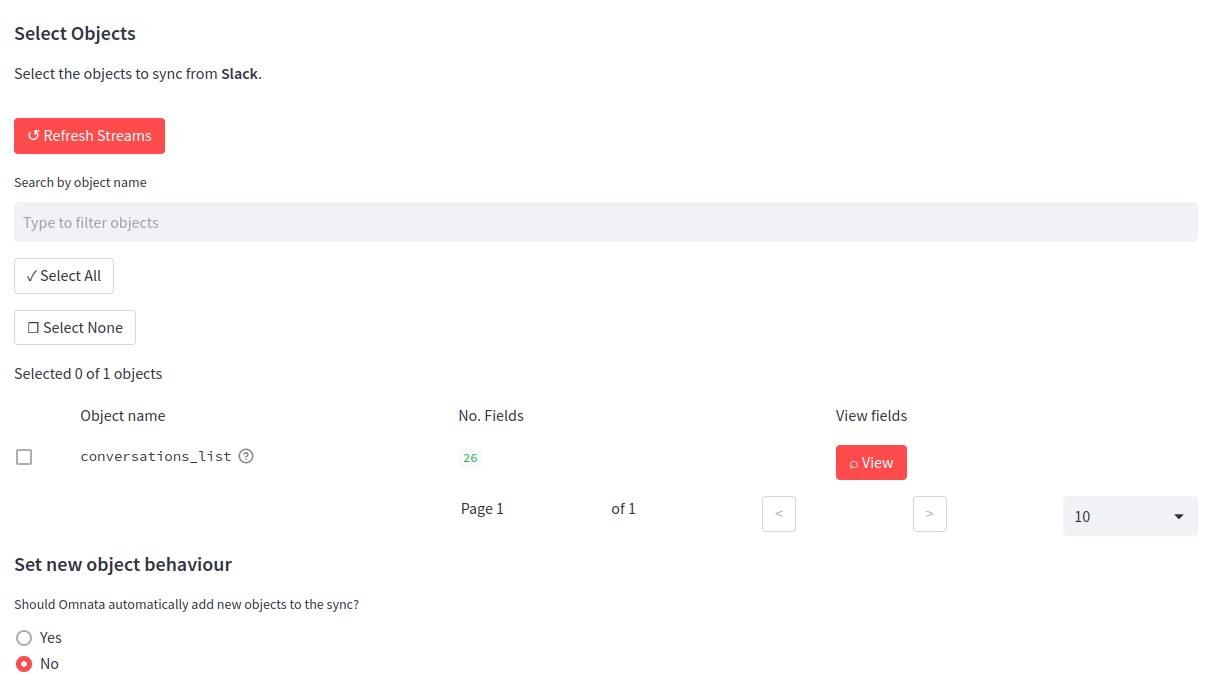Click the caret arrow of page size selector
The width and height of the screenshot is (1211, 697).
coord(1178,516)
